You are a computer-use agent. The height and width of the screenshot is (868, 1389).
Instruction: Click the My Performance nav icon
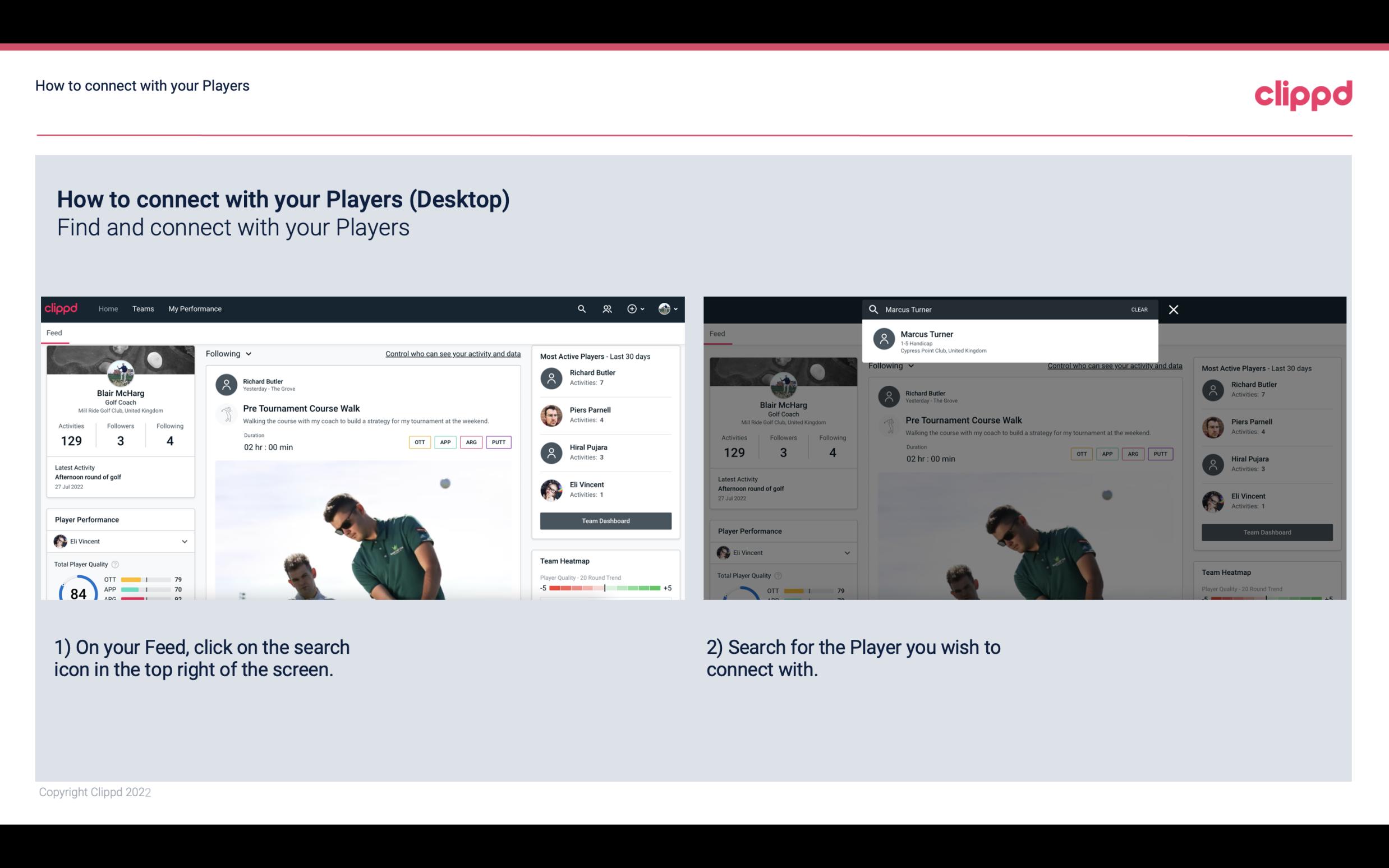(x=195, y=308)
